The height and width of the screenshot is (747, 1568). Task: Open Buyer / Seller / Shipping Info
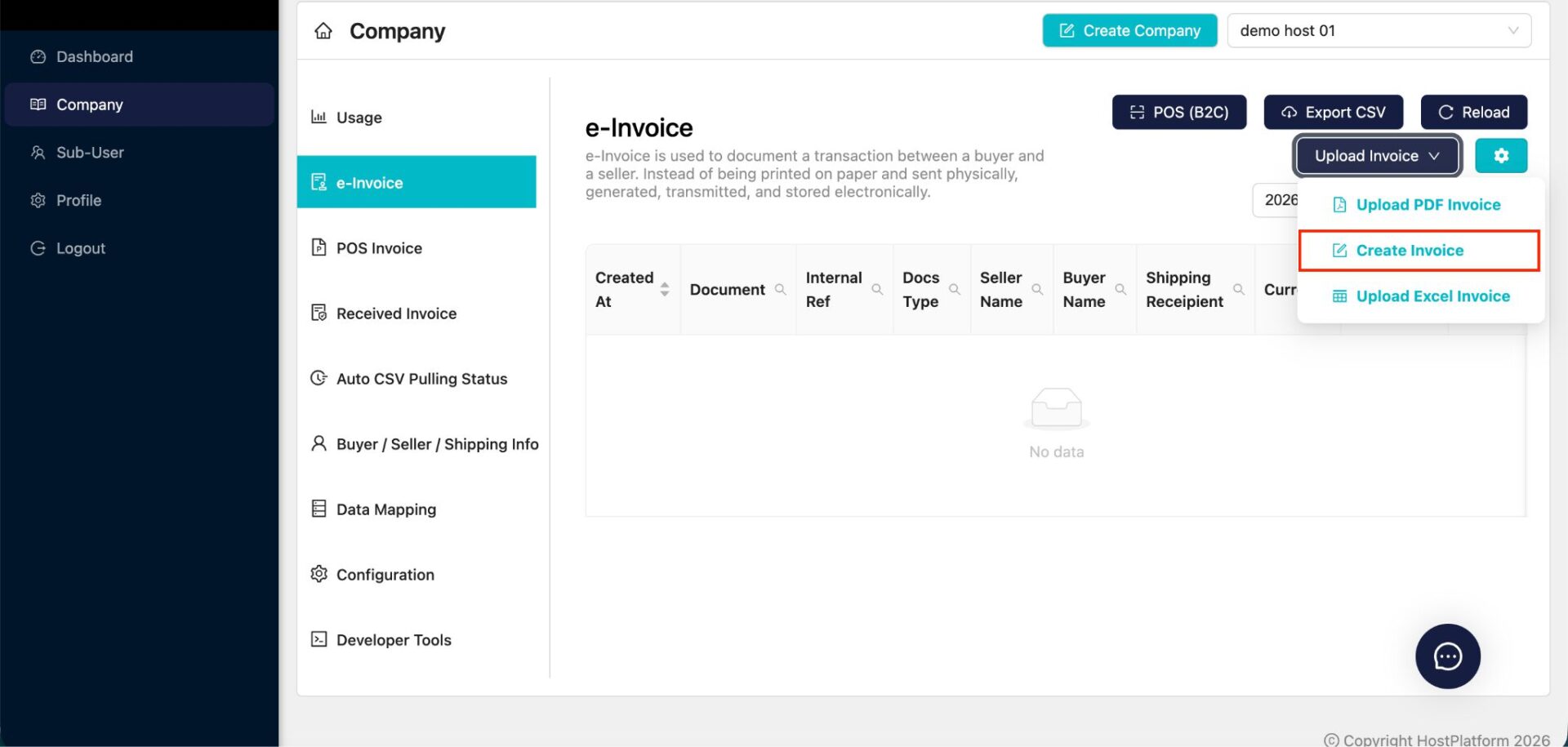point(423,443)
